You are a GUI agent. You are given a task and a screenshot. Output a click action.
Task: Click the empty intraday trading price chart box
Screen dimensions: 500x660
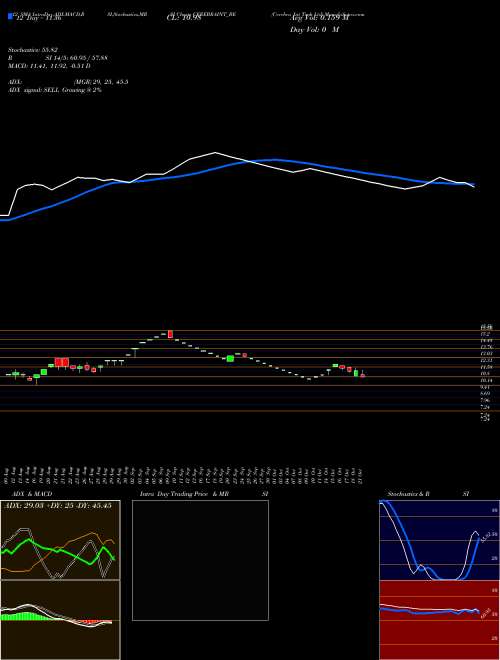pos(200,560)
